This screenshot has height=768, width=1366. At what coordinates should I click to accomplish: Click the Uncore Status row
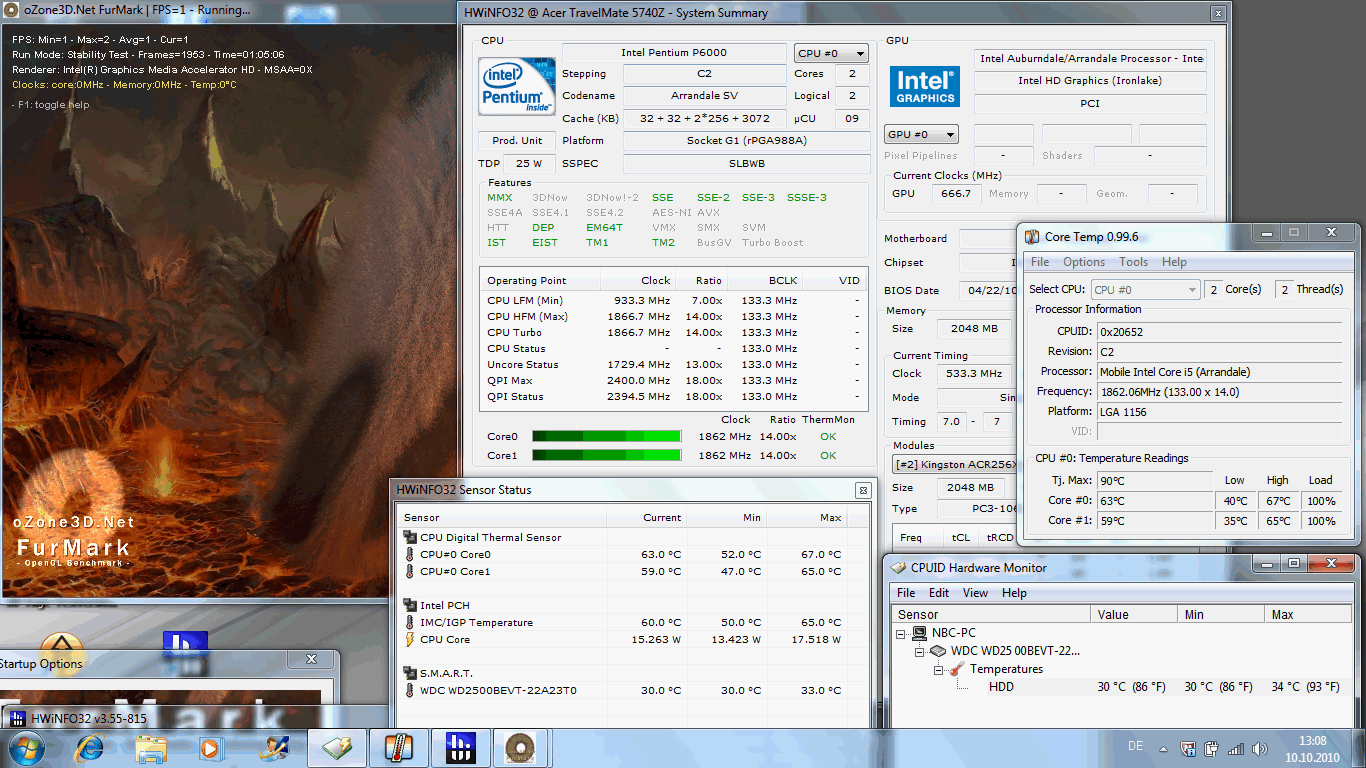(x=674, y=364)
